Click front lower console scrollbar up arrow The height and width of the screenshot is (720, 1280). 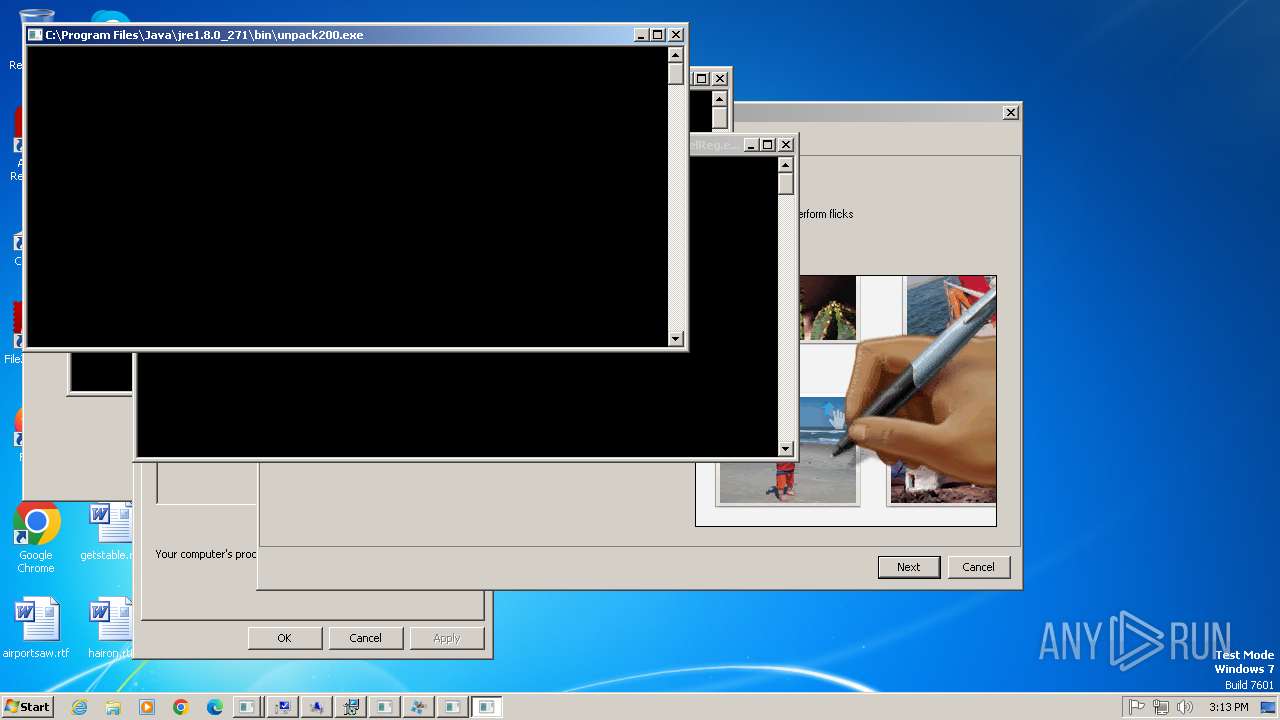coord(786,165)
